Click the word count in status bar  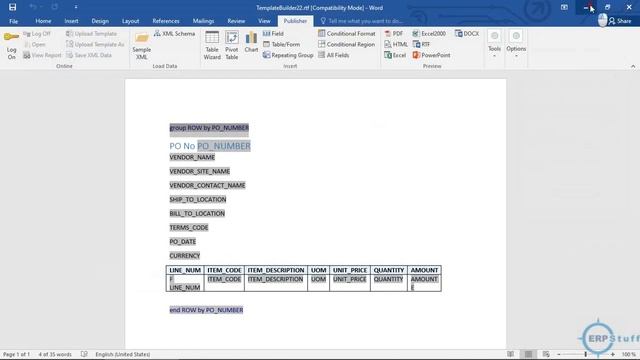(x=55, y=354)
